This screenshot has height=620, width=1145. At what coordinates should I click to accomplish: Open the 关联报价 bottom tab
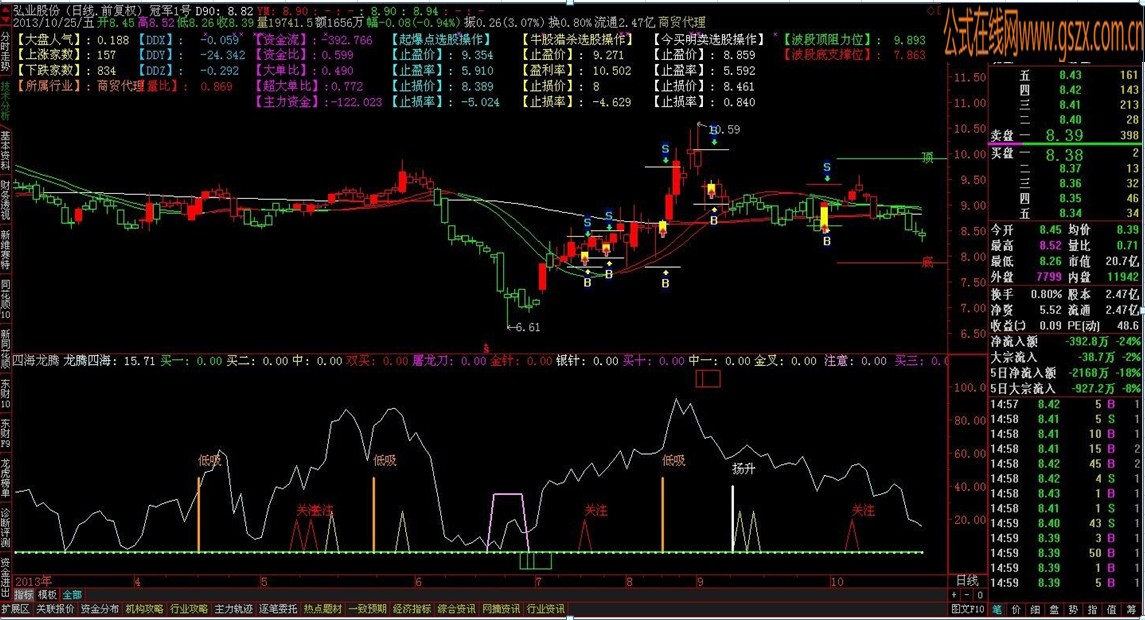click(55, 609)
